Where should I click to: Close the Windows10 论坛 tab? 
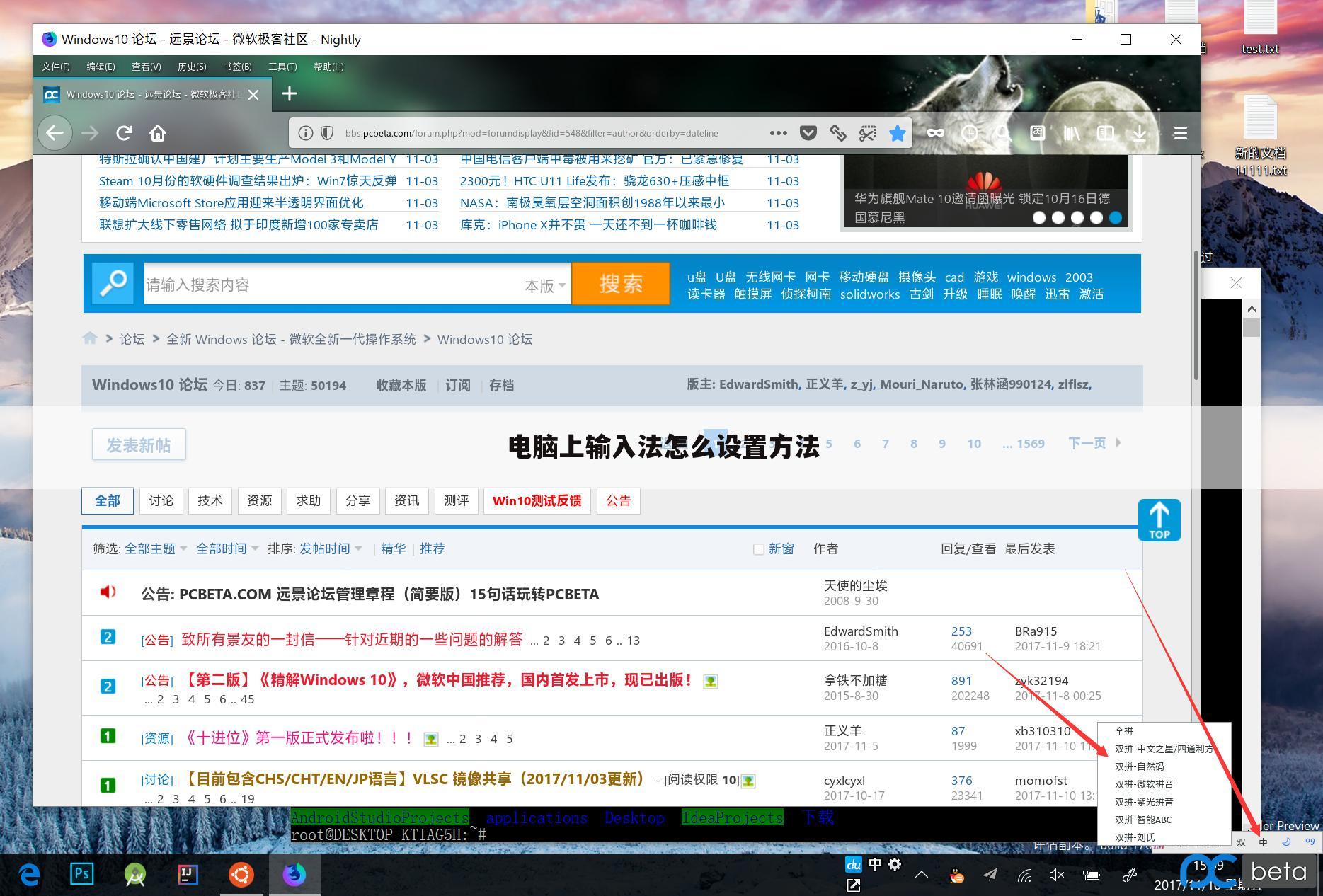point(253,94)
